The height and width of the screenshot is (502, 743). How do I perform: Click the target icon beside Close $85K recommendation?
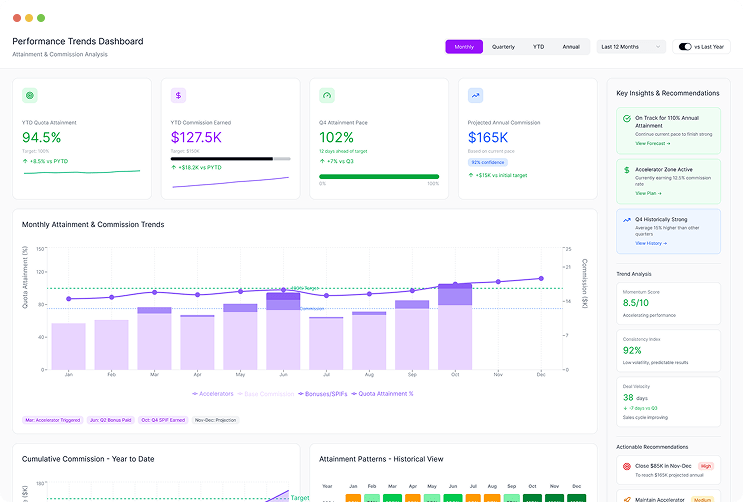pos(626,466)
